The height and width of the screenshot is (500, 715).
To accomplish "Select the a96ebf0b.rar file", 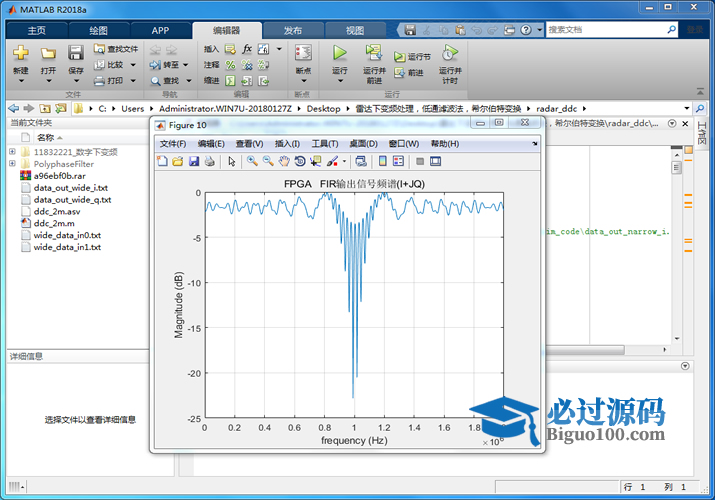I will point(59,176).
